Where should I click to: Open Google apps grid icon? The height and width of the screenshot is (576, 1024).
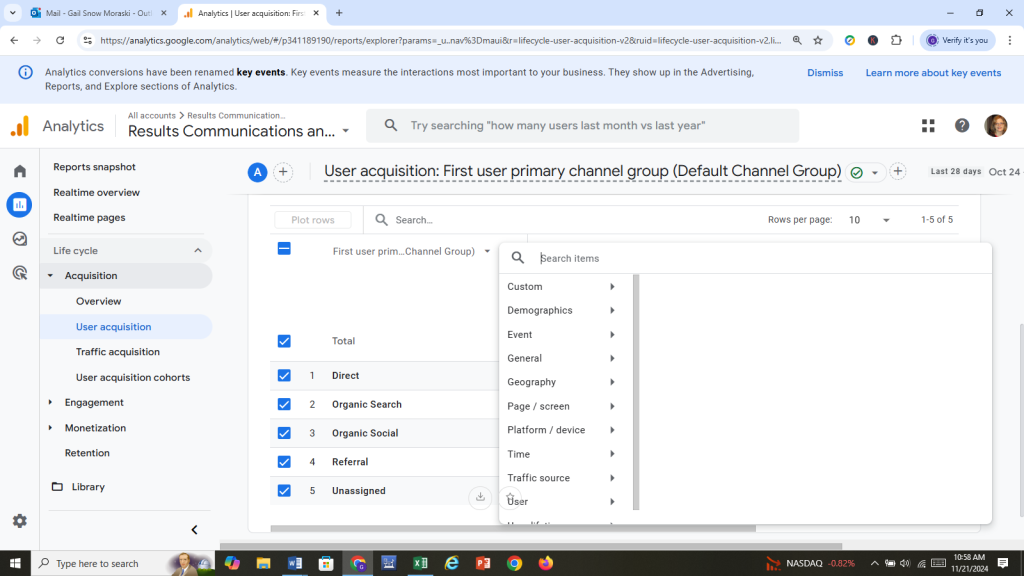point(928,125)
